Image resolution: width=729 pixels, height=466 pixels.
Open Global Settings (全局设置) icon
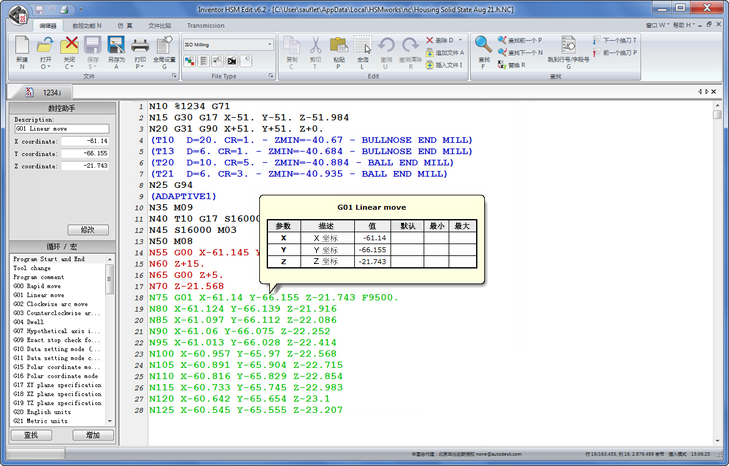pyautogui.click(x=164, y=46)
